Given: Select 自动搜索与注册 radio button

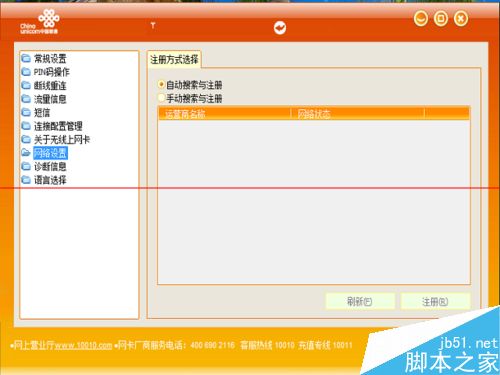Looking at the screenshot, I should 161,85.
